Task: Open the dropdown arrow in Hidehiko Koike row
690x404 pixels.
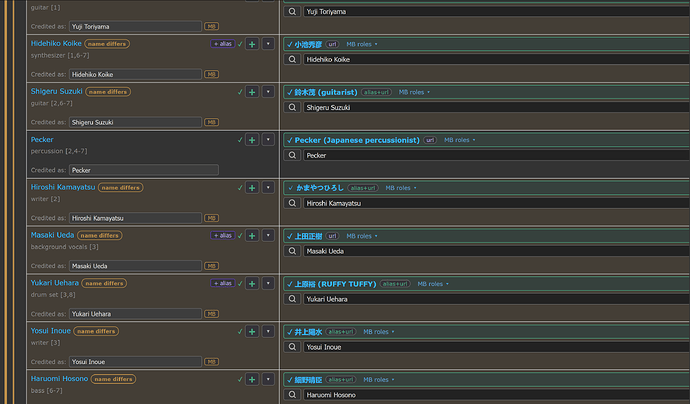Action: (x=268, y=44)
